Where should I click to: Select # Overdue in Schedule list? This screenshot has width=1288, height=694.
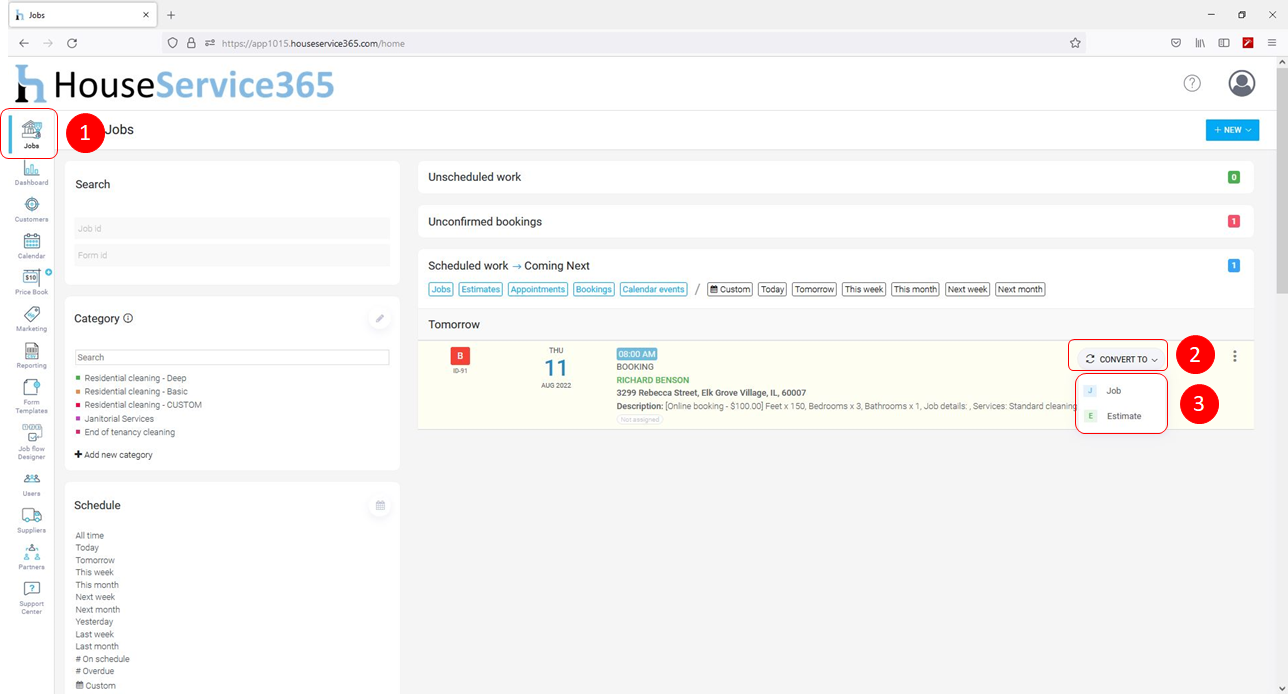click(x=96, y=671)
